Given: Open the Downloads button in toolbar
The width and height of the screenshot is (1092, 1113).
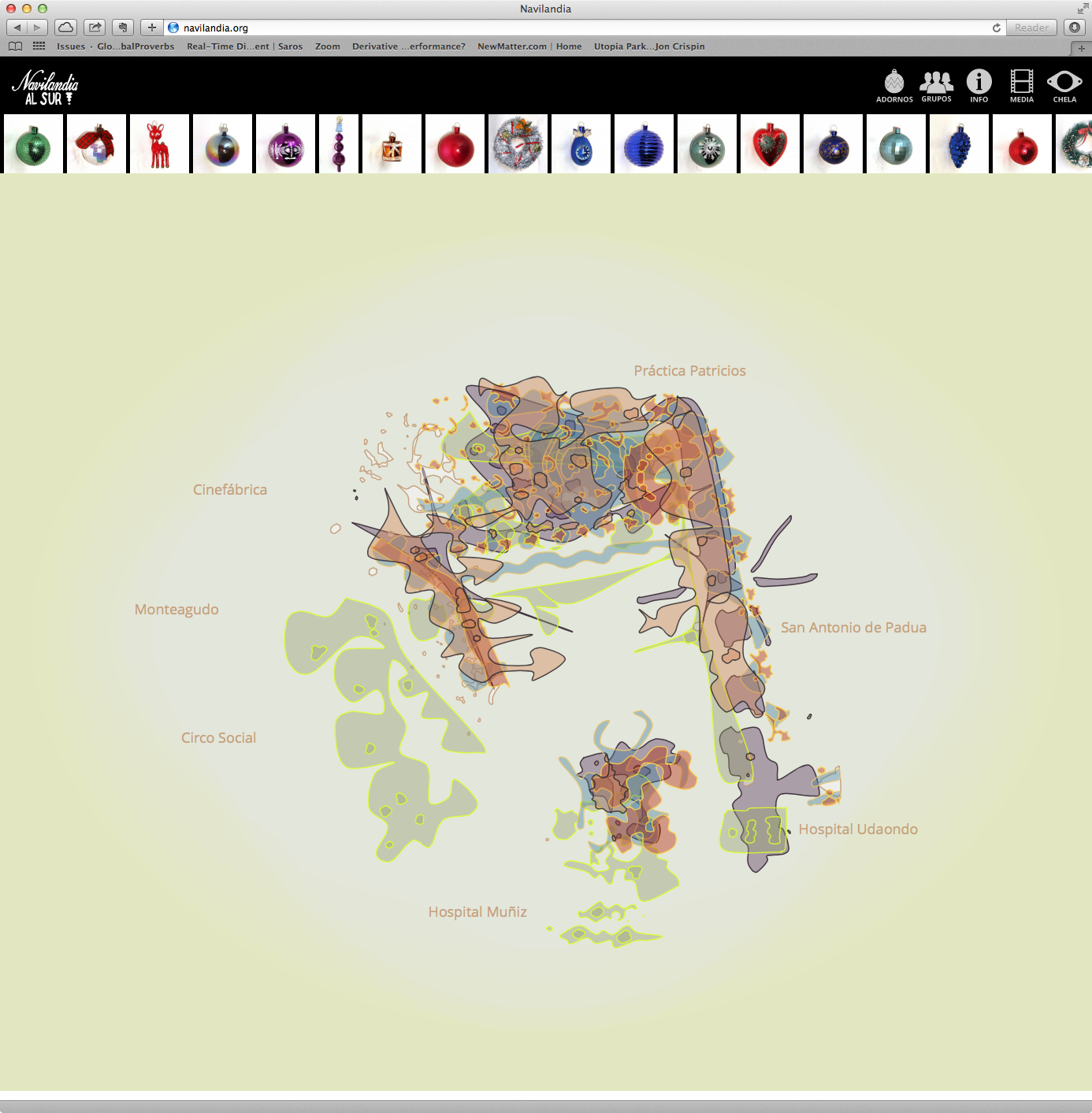Looking at the screenshot, I should (x=1075, y=28).
